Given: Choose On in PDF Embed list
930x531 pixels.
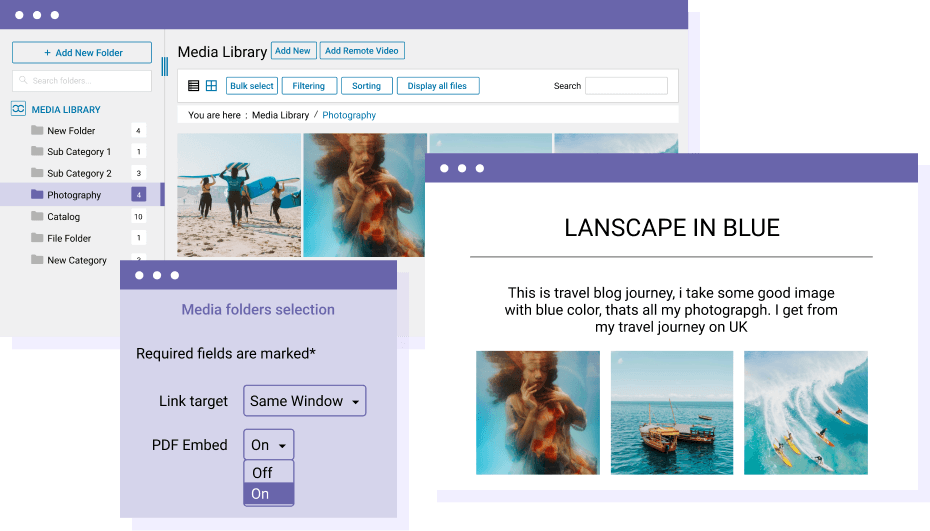Looking at the screenshot, I should point(269,494).
